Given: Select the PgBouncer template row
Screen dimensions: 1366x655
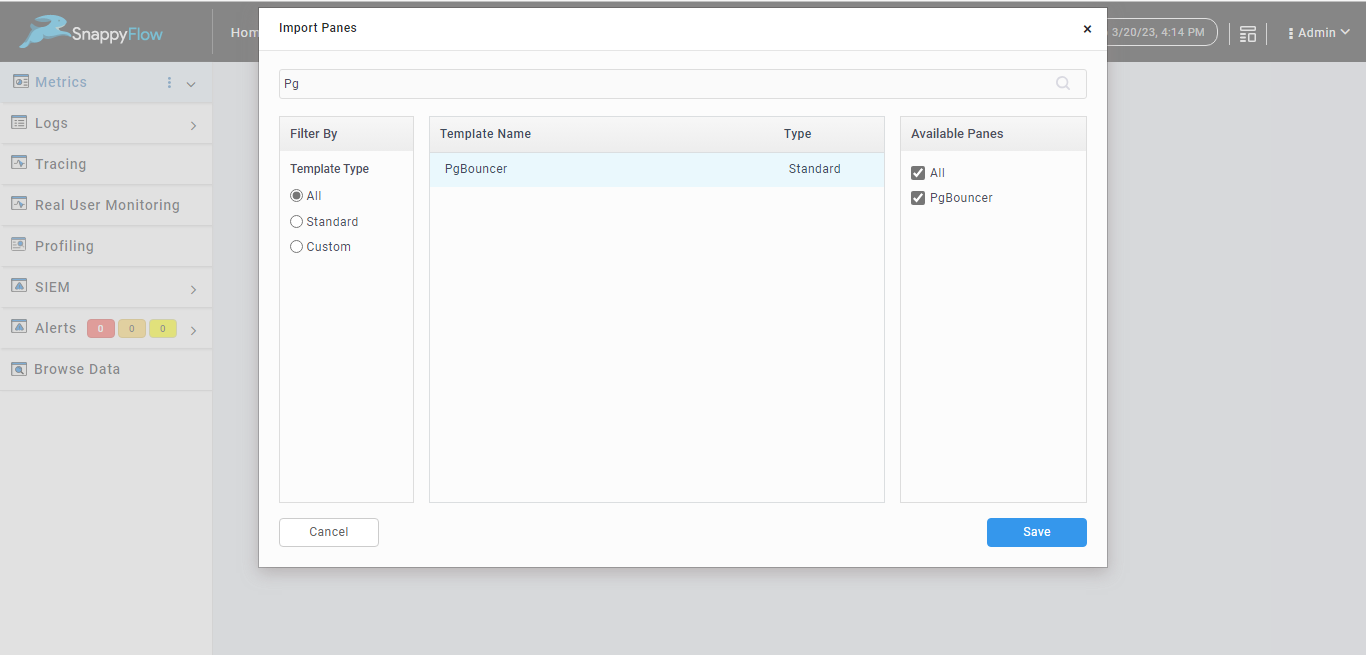Looking at the screenshot, I should pos(657,169).
